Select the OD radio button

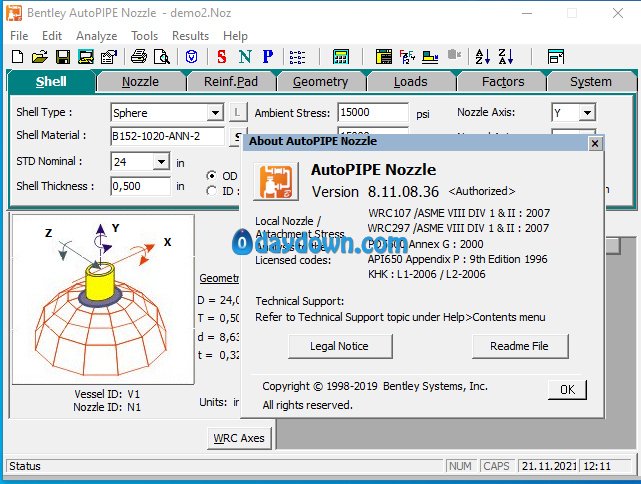[x=211, y=176]
